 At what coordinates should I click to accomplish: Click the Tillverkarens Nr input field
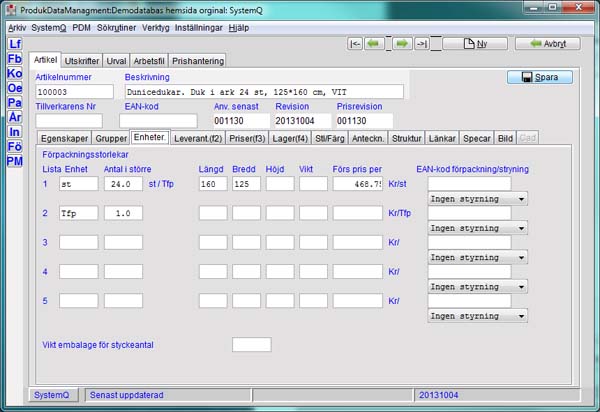tap(69, 121)
